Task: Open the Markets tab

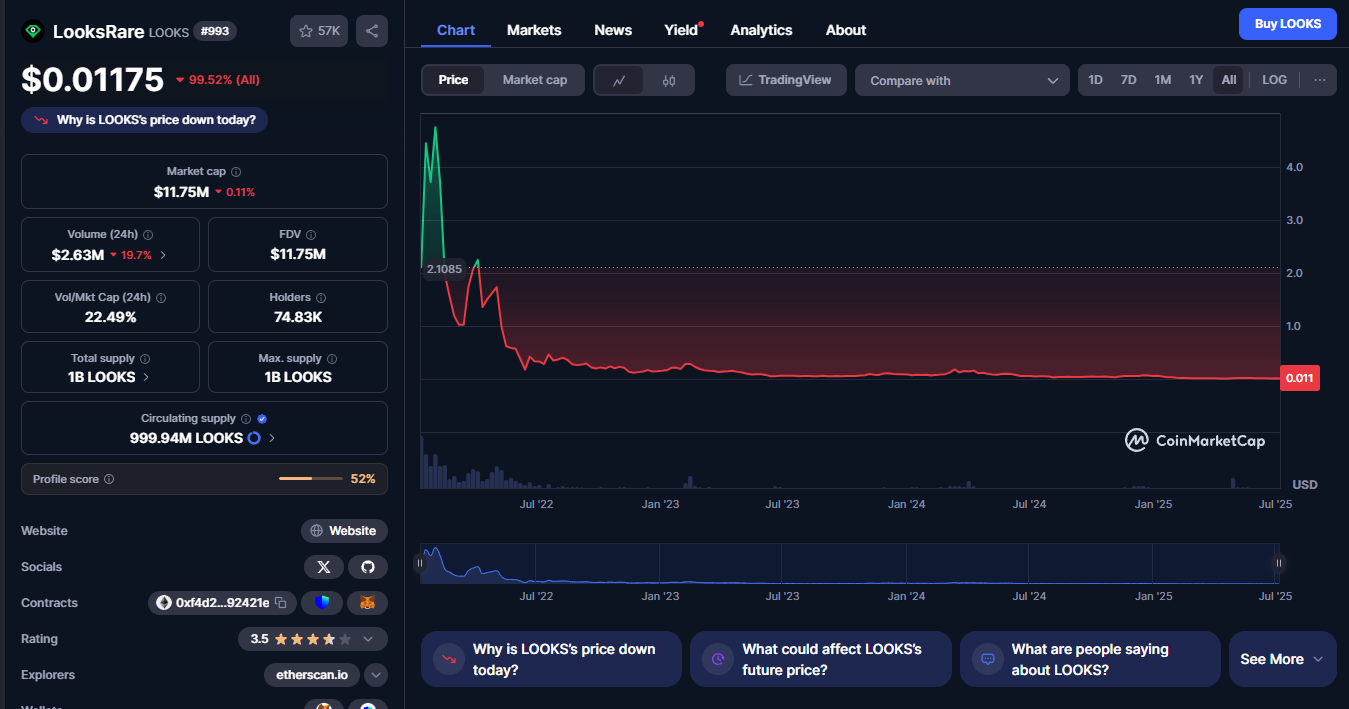Action: [x=534, y=30]
